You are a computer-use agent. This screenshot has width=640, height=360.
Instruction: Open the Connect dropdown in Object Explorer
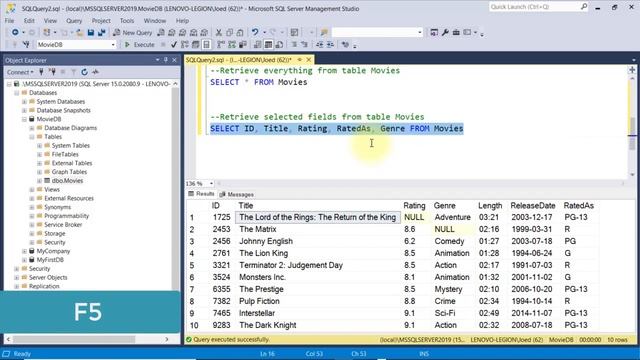point(20,72)
